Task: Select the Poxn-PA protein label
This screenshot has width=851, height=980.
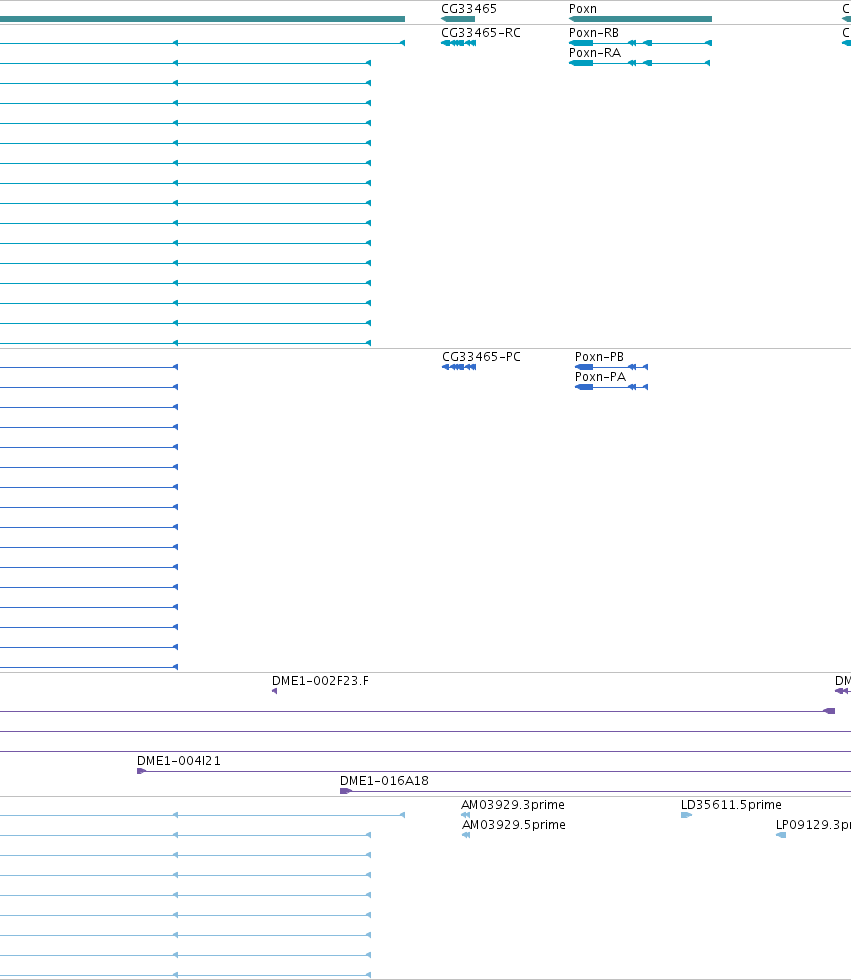Action: (600, 377)
